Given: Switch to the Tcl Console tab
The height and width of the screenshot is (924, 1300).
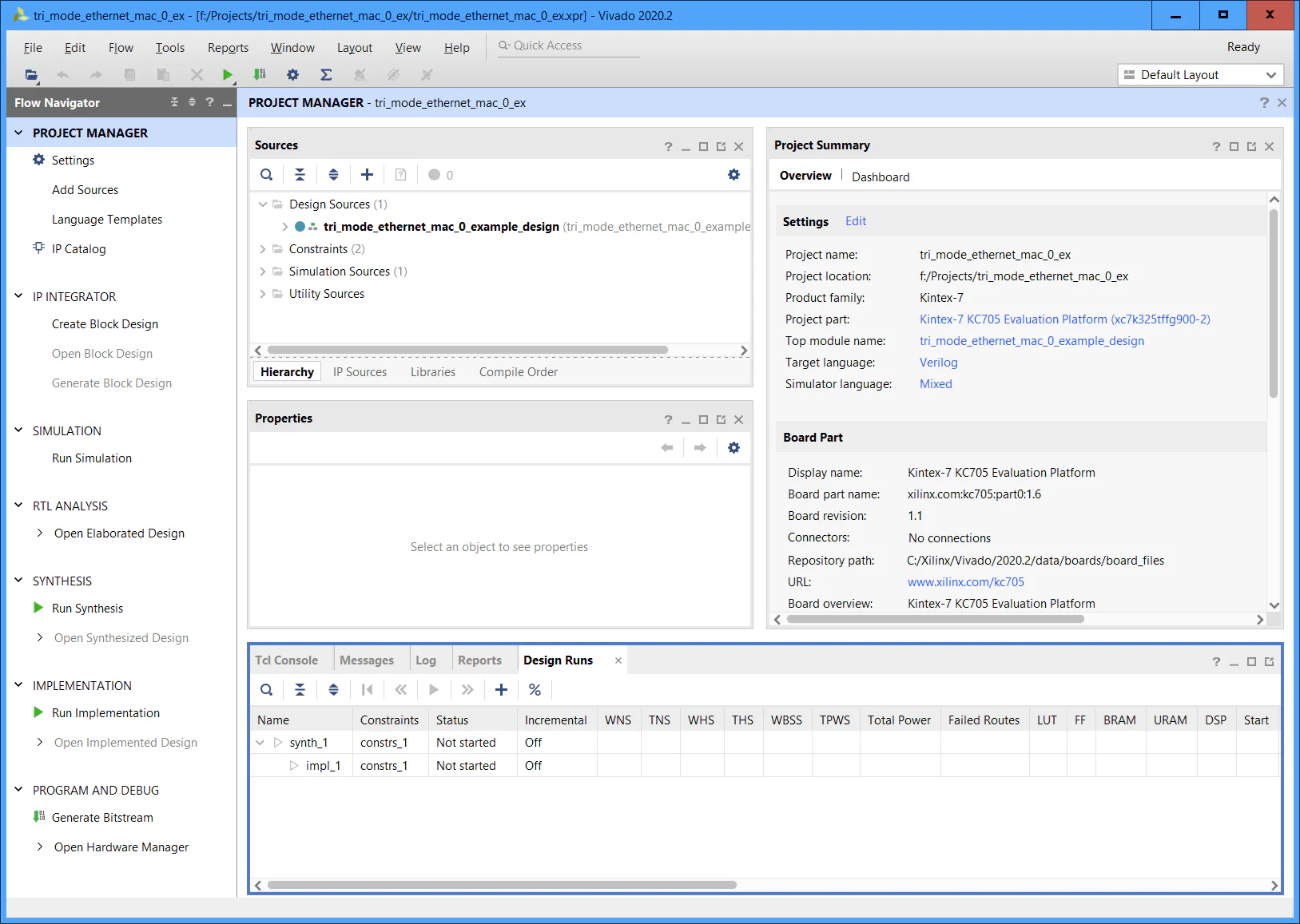Looking at the screenshot, I should [286, 660].
